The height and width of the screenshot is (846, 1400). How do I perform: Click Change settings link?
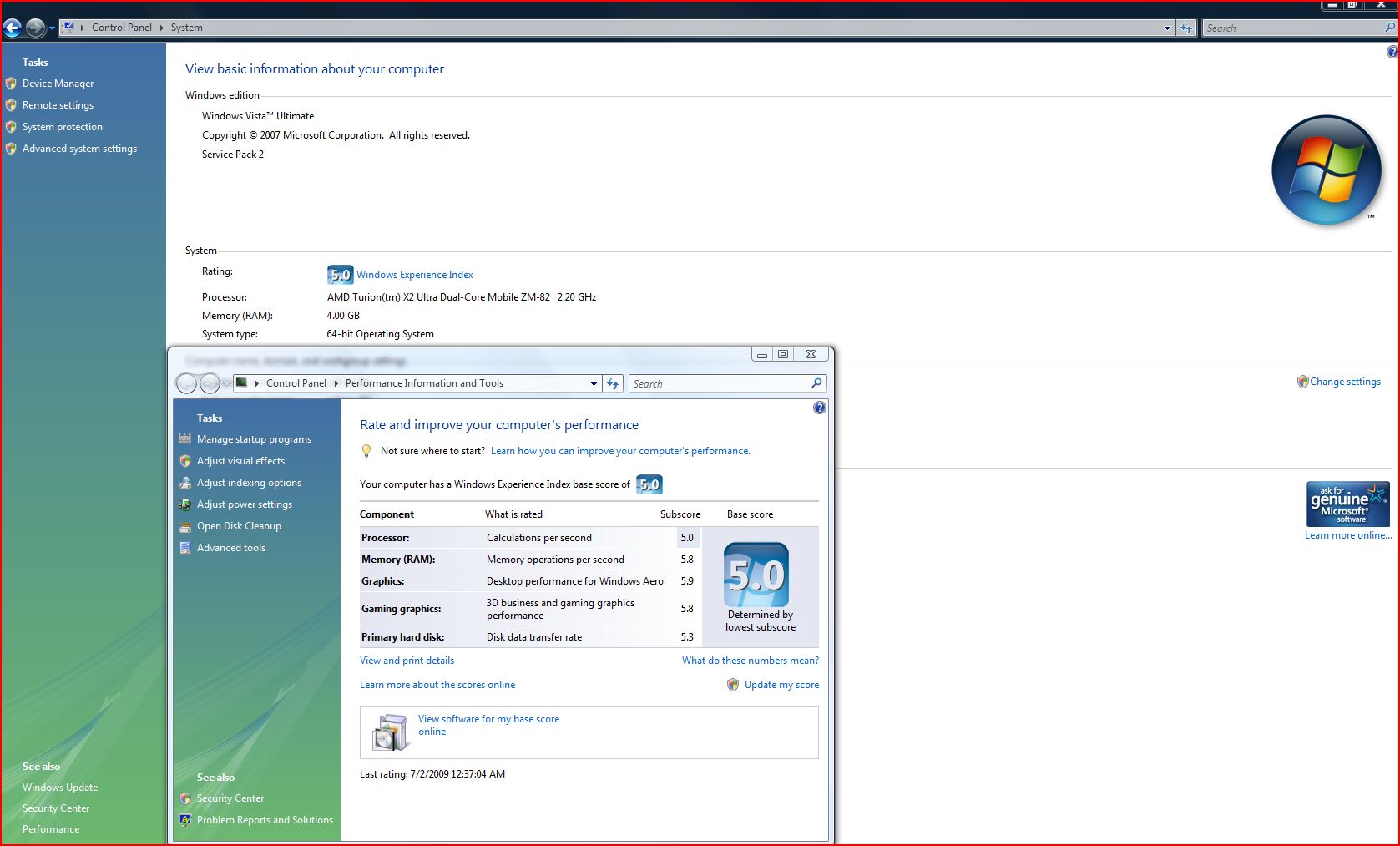tap(1345, 382)
